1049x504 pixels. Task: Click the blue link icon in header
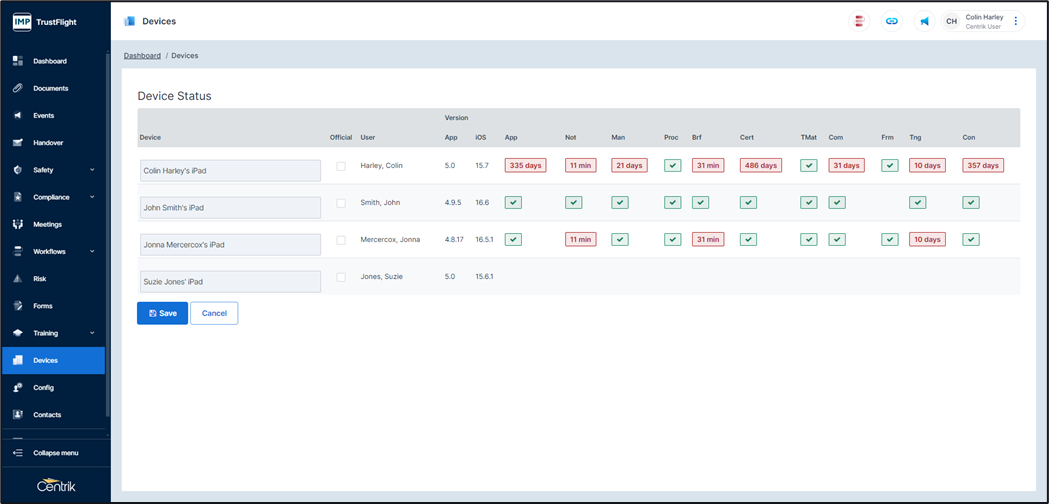[x=892, y=21]
